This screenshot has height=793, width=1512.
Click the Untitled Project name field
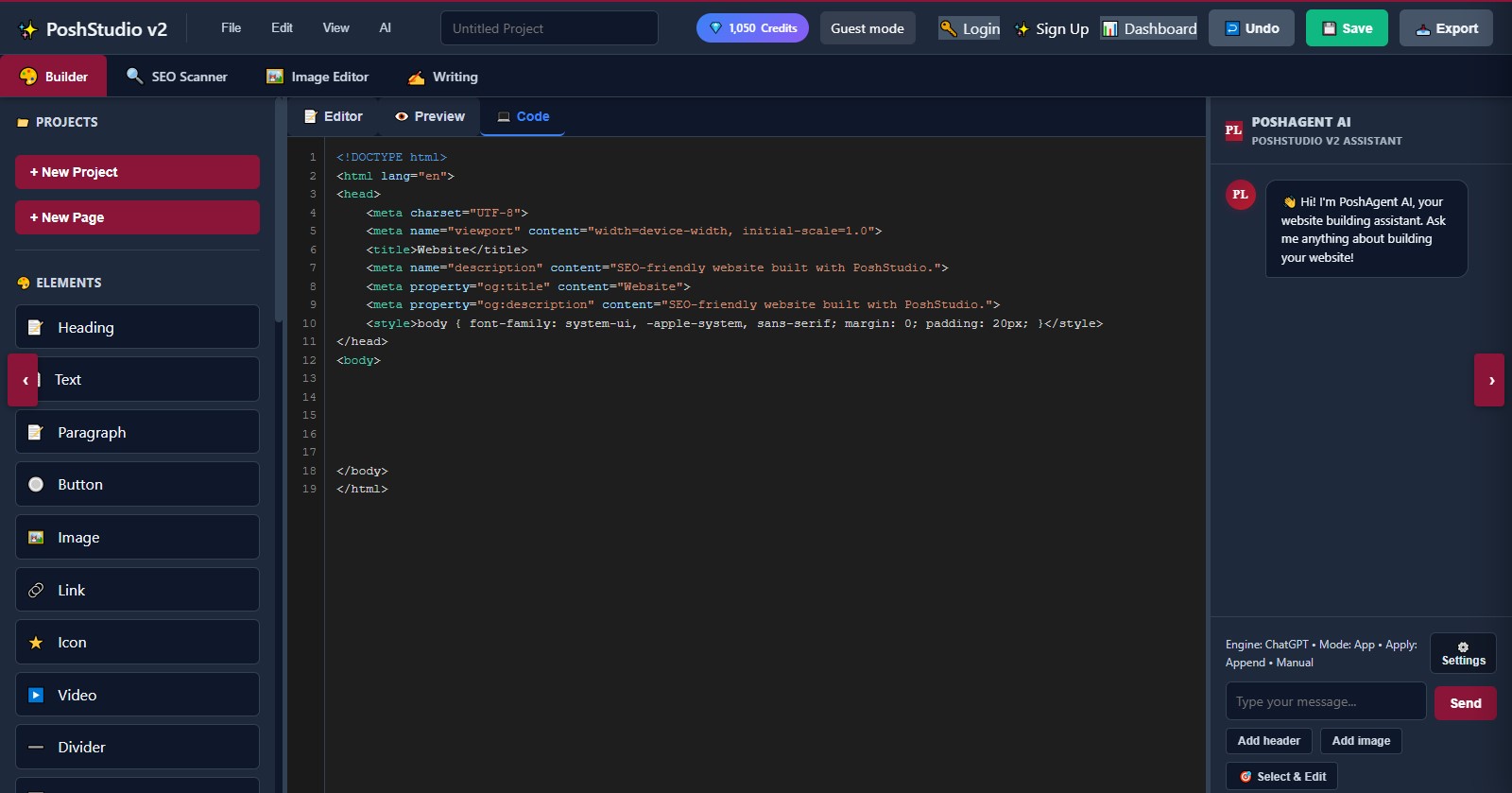pyautogui.click(x=549, y=28)
